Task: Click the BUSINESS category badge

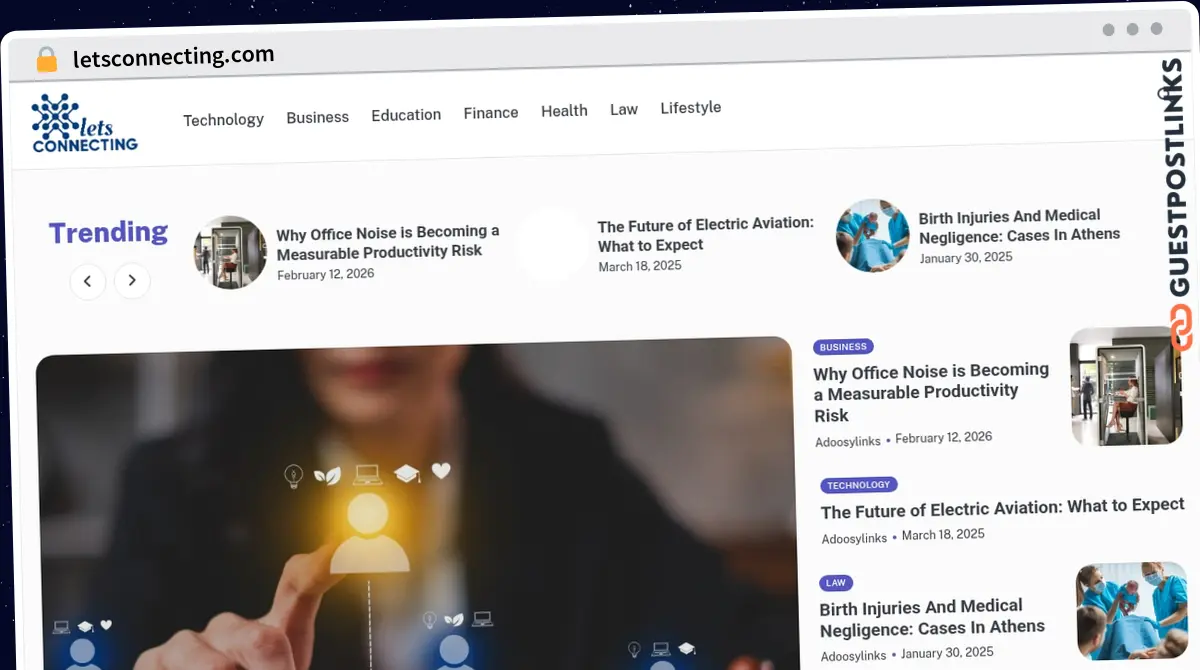Action: [x=843, y=347]
